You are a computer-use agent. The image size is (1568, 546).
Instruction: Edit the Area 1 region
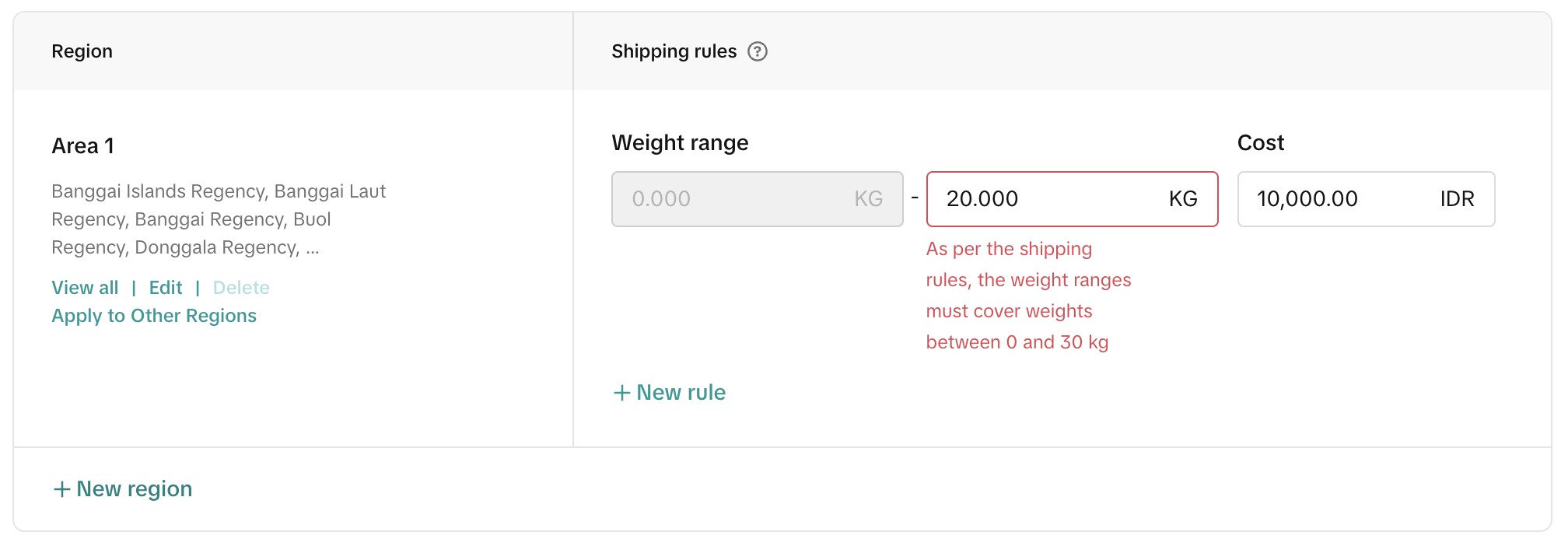[x=166, y=288]
